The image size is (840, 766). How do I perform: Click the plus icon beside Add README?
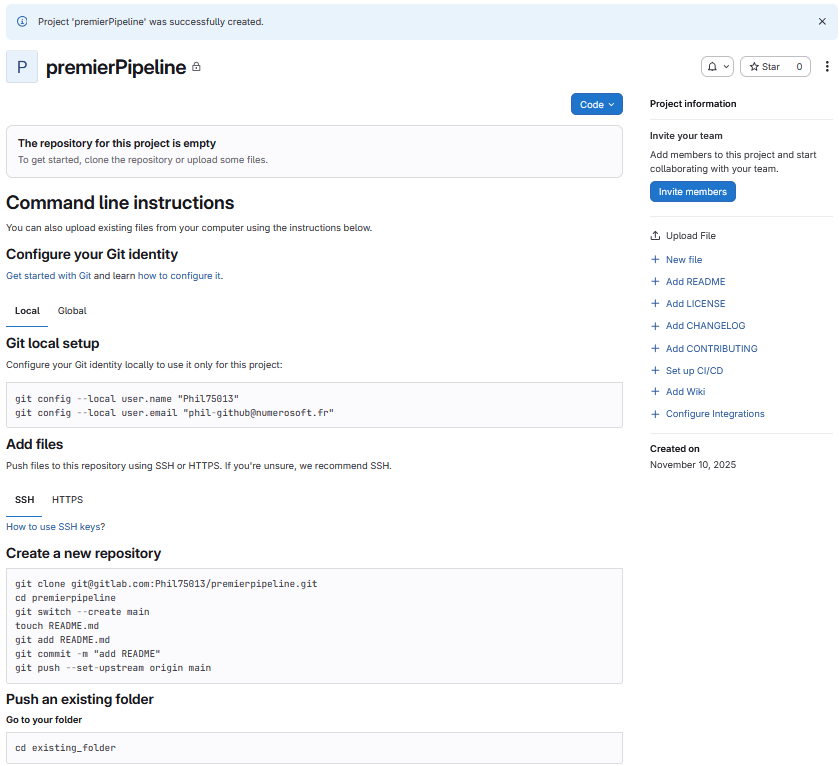click(x=656, y=282)
